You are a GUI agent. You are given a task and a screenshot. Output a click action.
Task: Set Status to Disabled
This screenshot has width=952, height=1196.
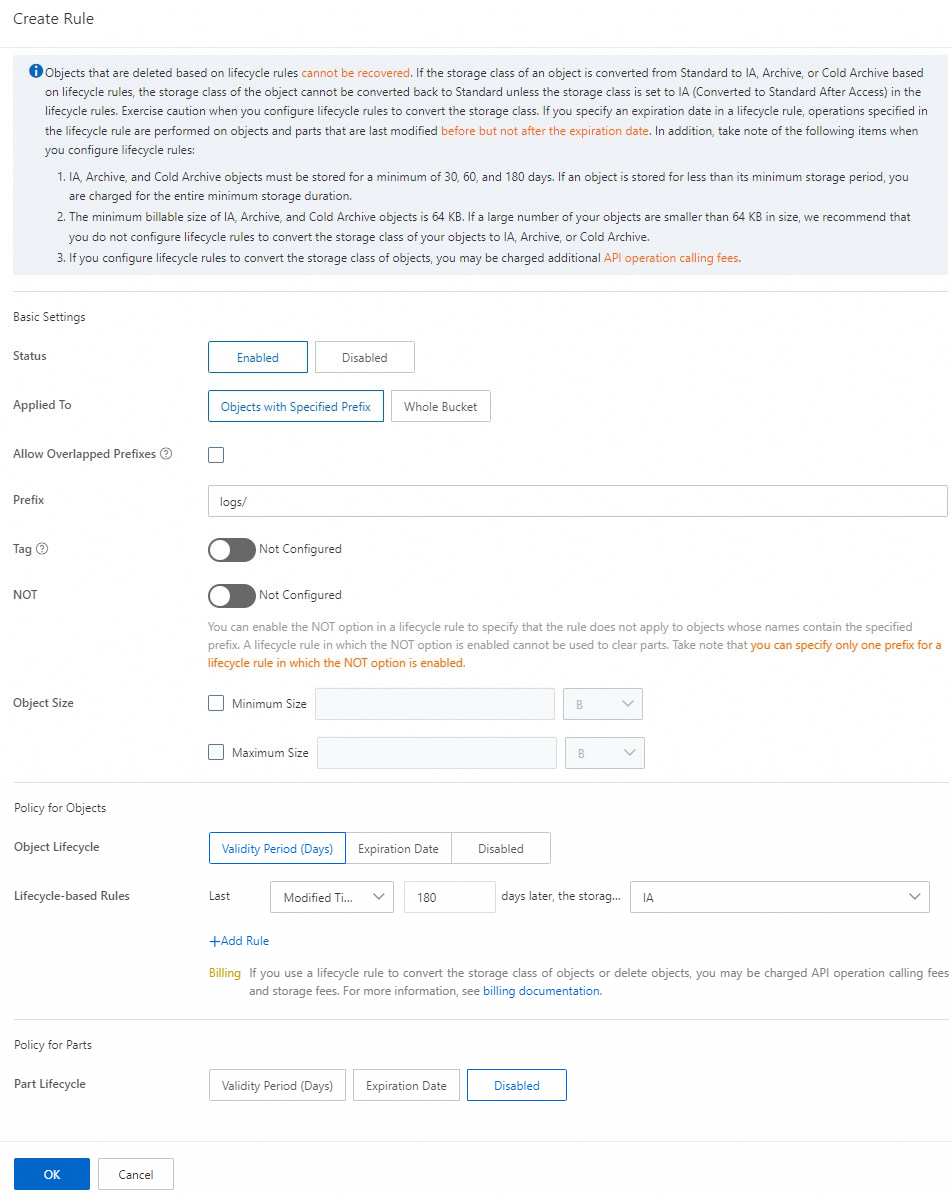(365, 357)
